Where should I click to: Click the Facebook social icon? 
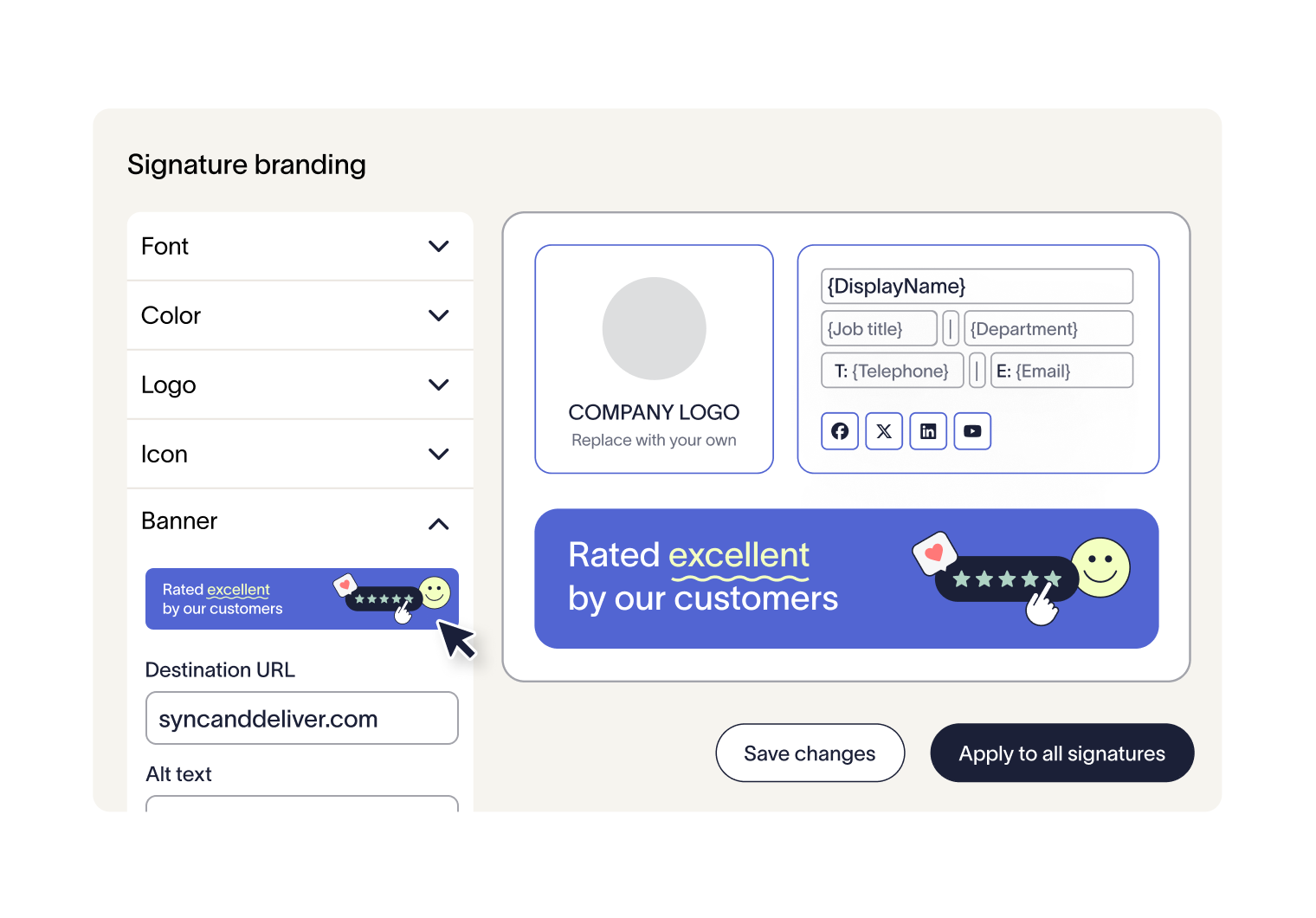tap(840, 431)
